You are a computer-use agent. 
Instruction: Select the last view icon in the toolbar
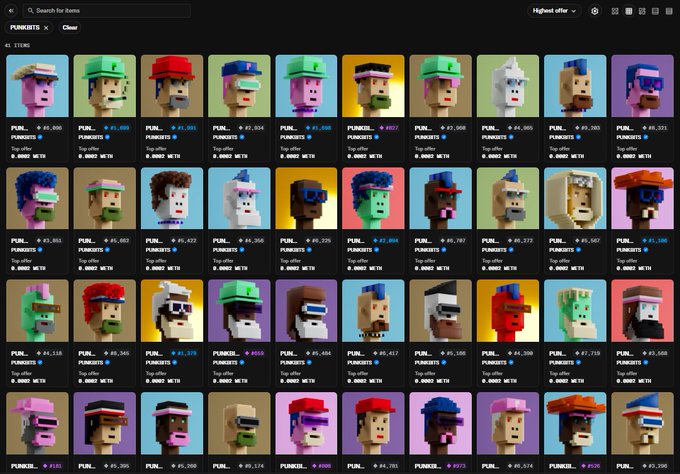click(x=669, y=11)
